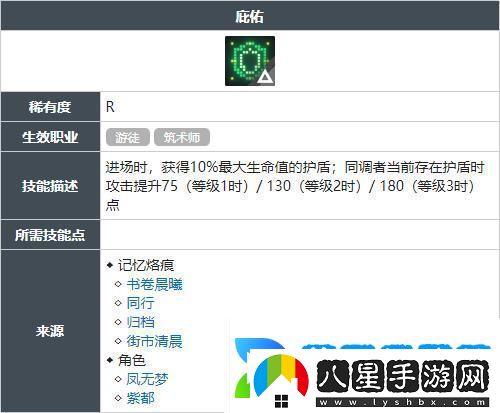Click the 来源 row label
The width and height of the screenshot is (500, 413).
tap(50, 331)
